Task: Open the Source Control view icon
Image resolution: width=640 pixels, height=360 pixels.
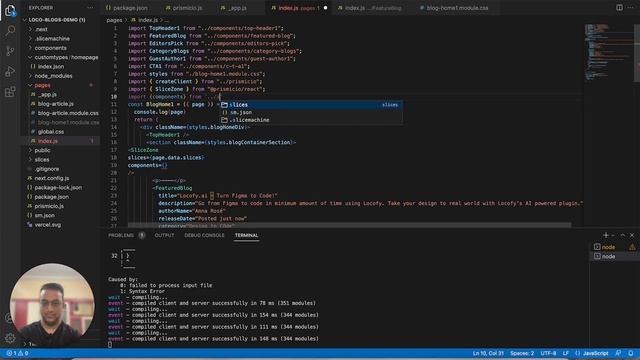Action: 10,51
